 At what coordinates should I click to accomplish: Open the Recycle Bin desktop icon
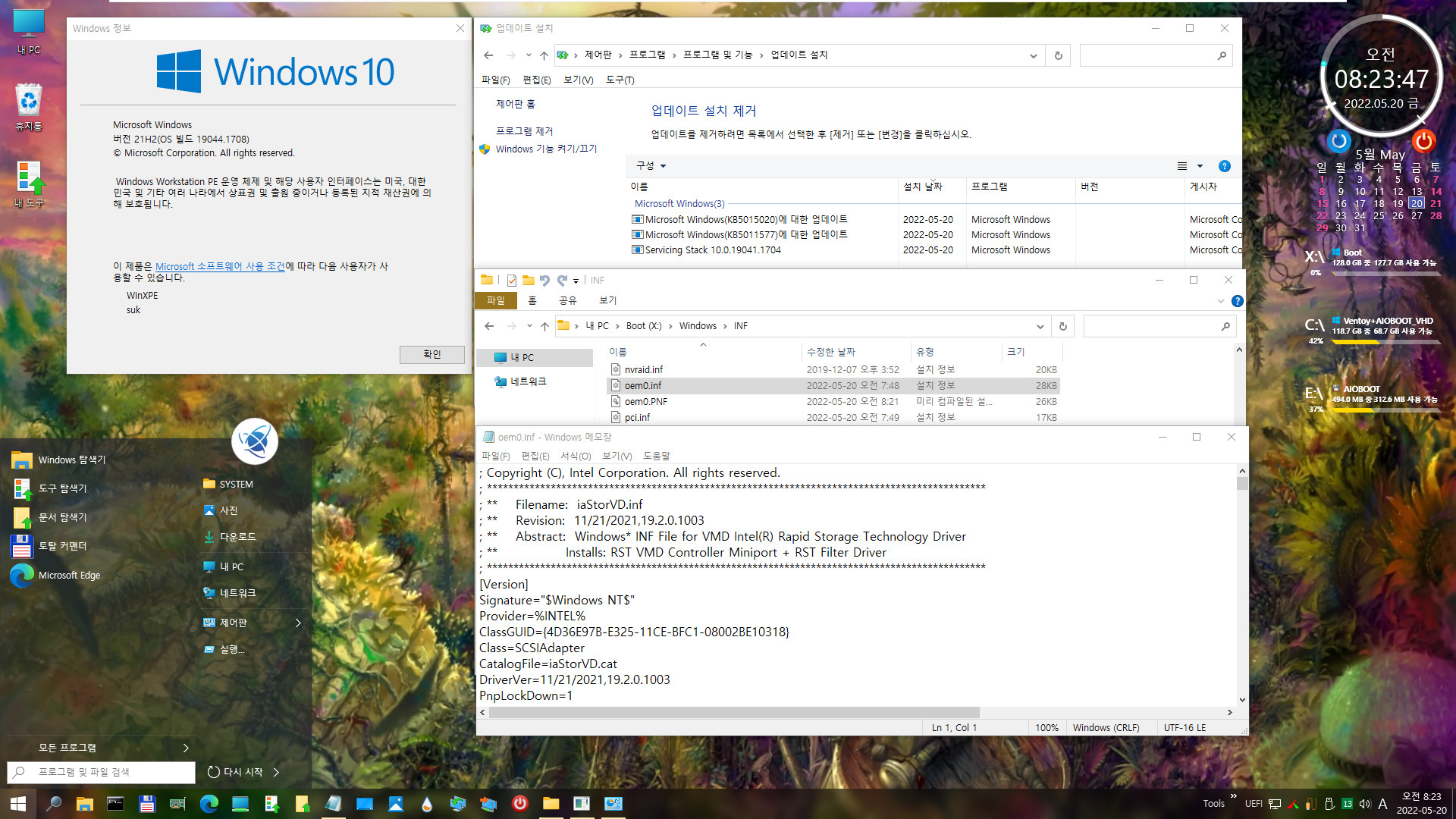(29, 107)
